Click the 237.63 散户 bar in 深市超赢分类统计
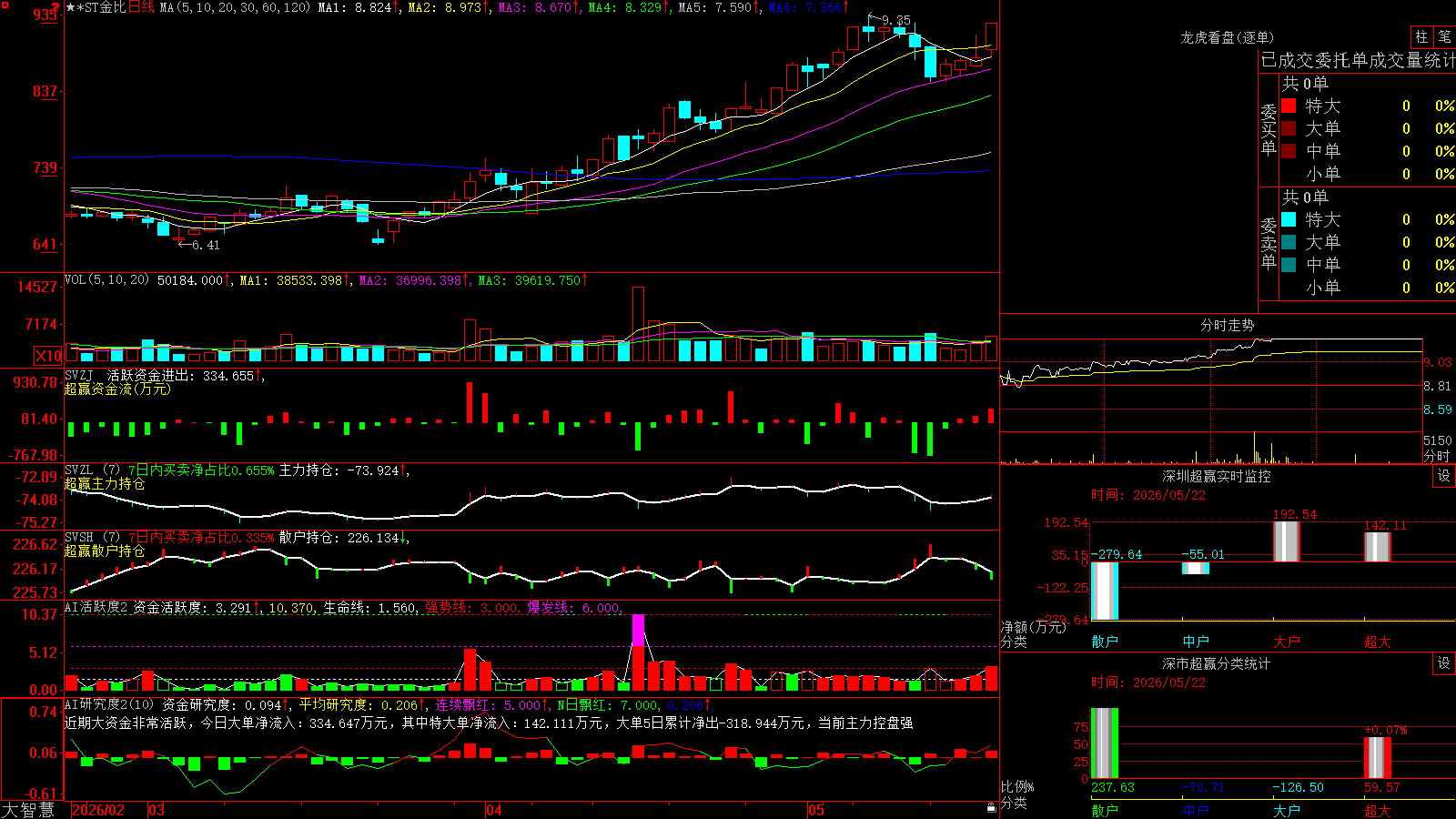Screen dimensions: 1456x819 [1105, 743]
